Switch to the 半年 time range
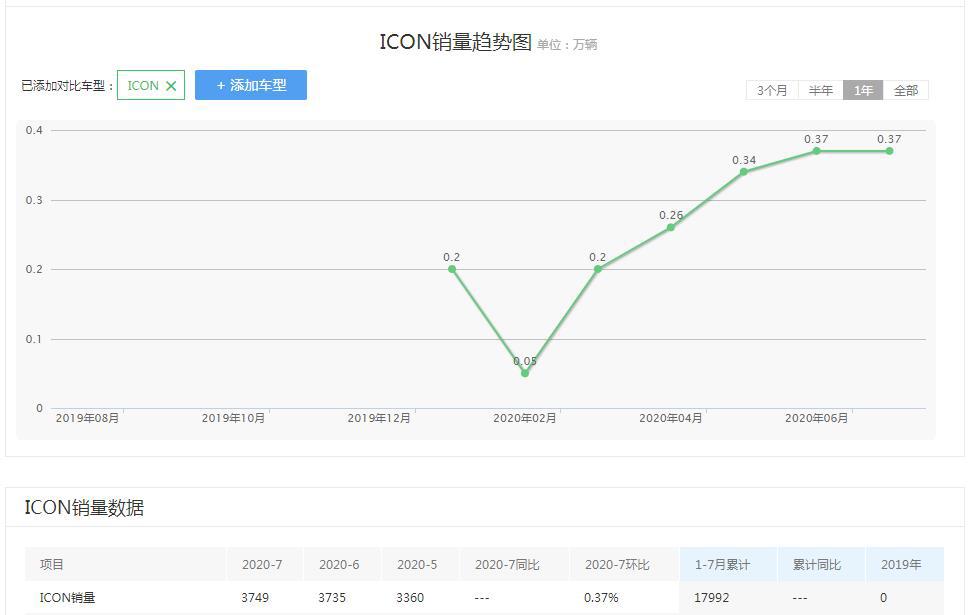The image size is (971, 615). tap(821, 90)
